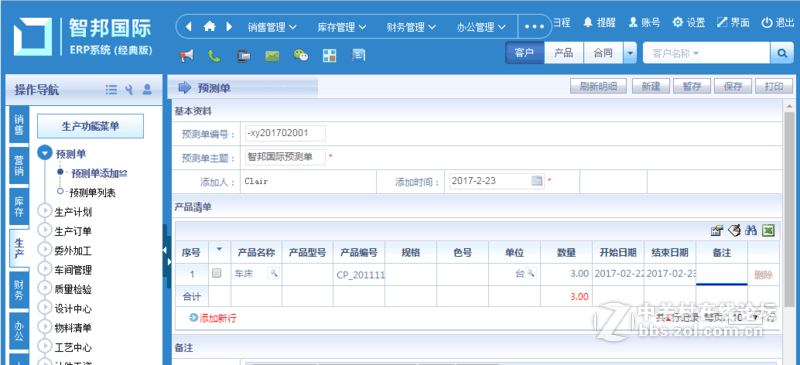Expand the 质量检验 tree item
The image size is (800, 365).
tap(45, 289)
